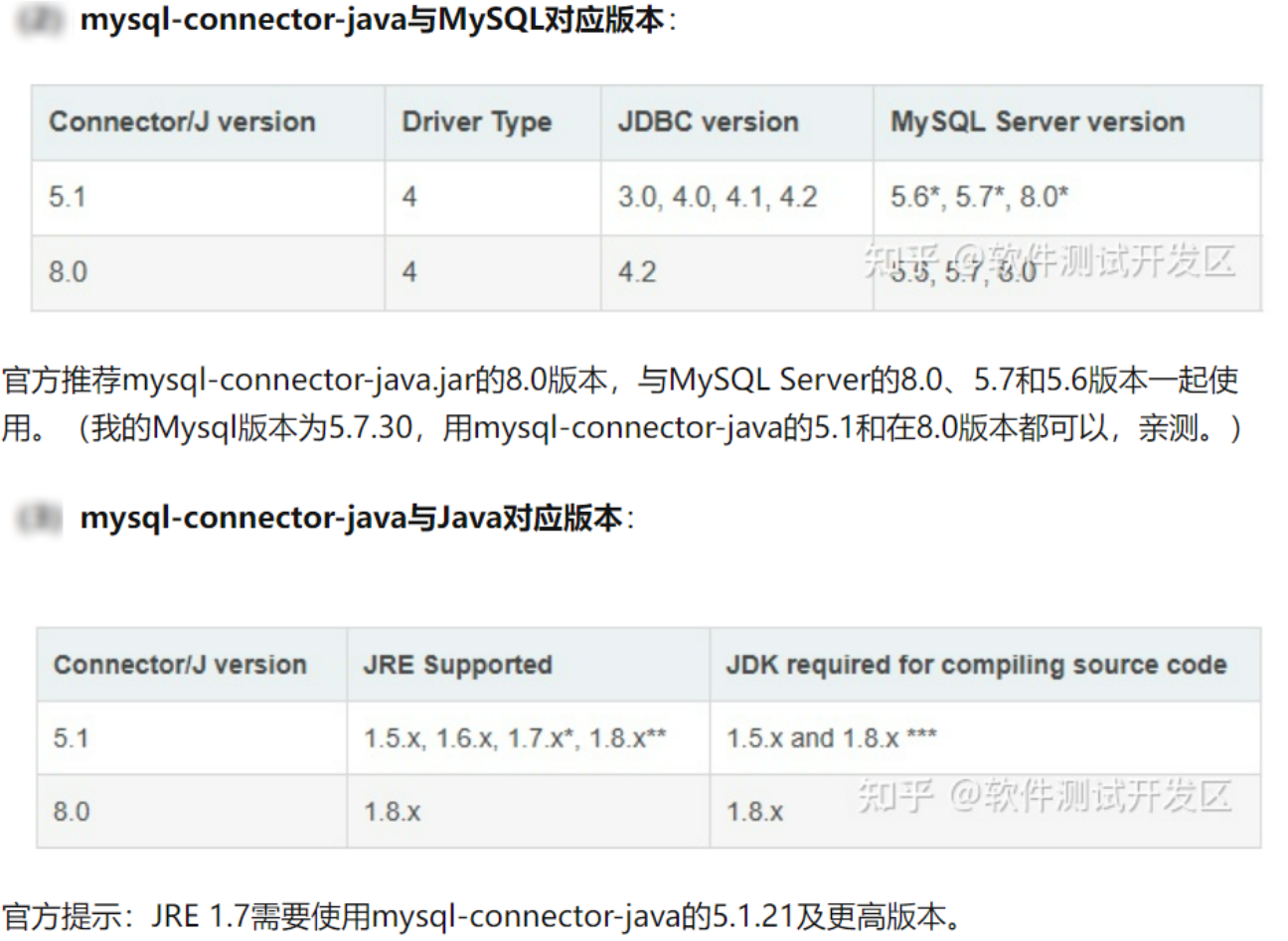Select the 5.6*, 5.7*, 8.0* cell
Viewport: 1288px width, 941px height.
[979, 197]
